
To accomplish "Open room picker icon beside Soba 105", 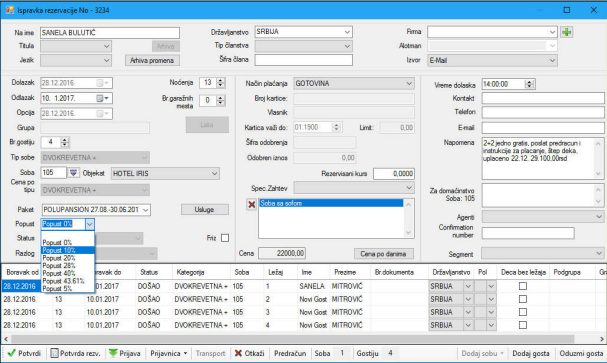I will click(x=73, y=173).
